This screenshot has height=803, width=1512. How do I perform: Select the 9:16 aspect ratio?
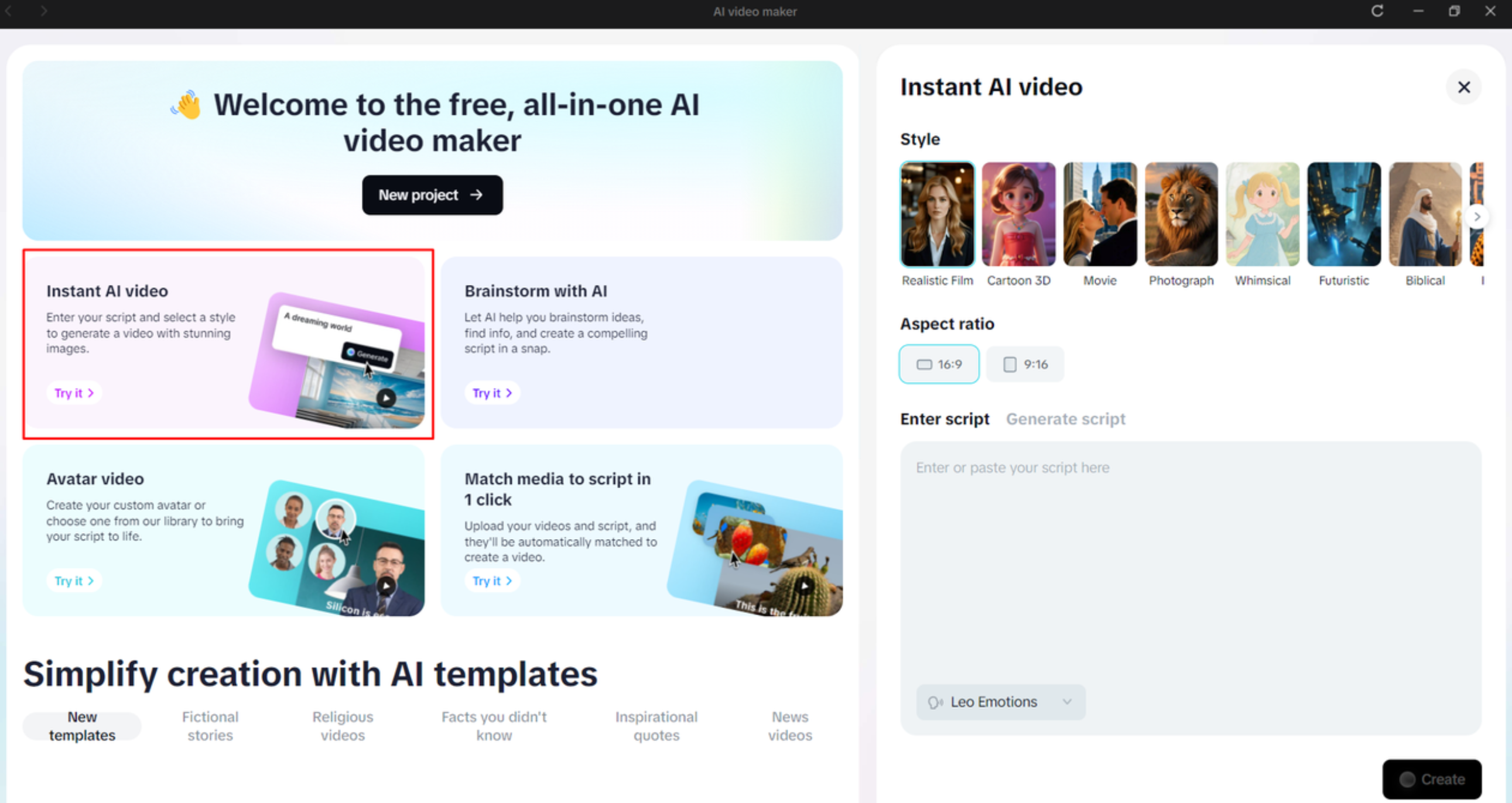(1025, 363)
